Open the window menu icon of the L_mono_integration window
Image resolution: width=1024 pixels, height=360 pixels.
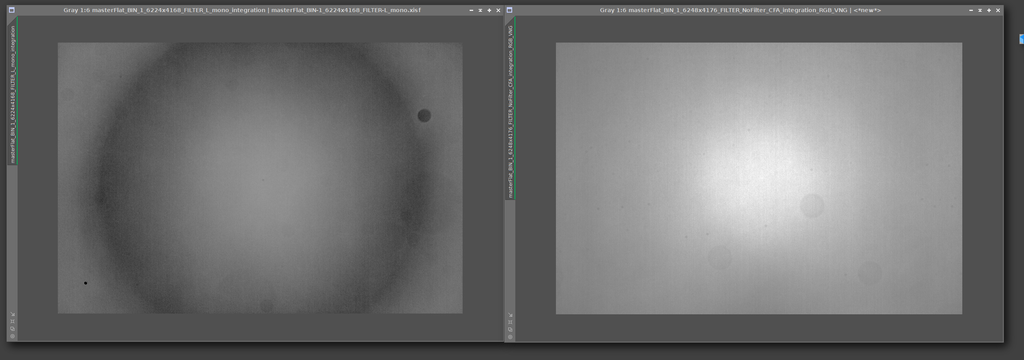coord(11,10)
